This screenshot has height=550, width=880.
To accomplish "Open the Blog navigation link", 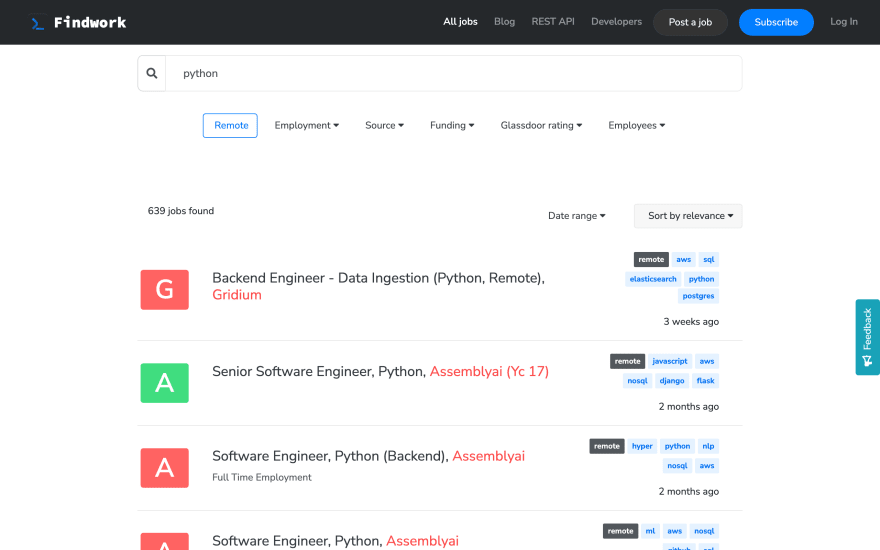I will (504, 21).
